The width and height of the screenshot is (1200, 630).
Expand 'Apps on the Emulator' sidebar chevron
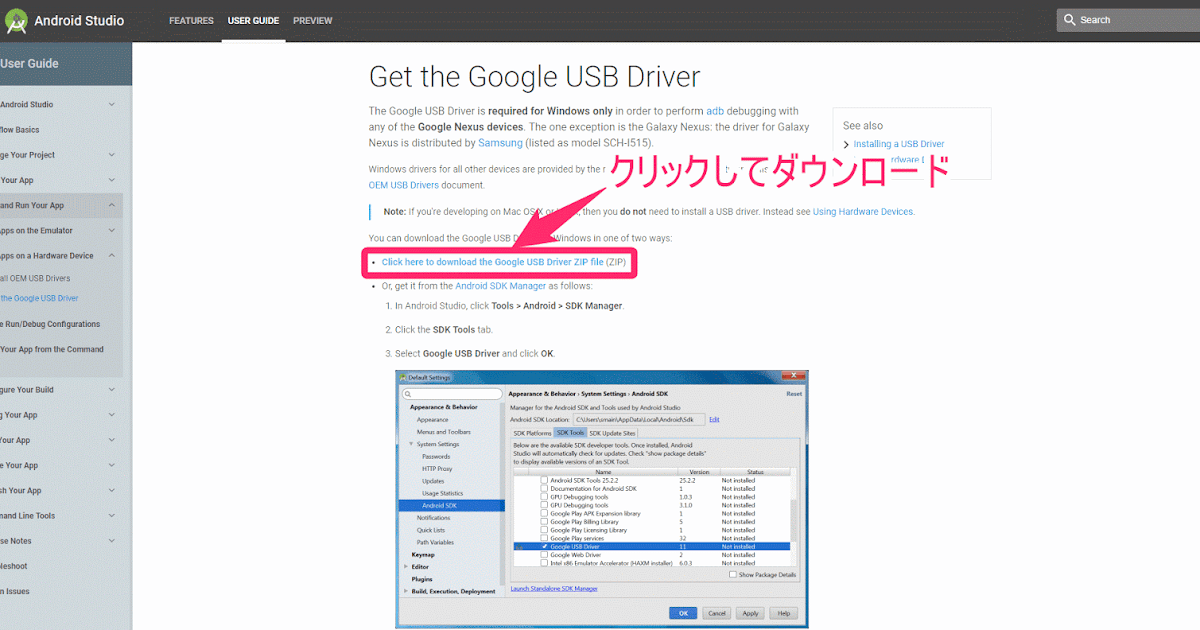pos(111,231)
